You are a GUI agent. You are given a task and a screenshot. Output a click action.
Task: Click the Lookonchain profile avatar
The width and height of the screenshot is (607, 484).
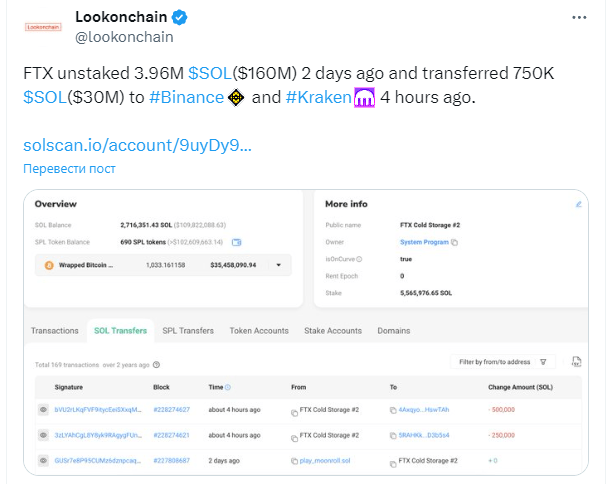pyautogui.click(x=43, y=27)
